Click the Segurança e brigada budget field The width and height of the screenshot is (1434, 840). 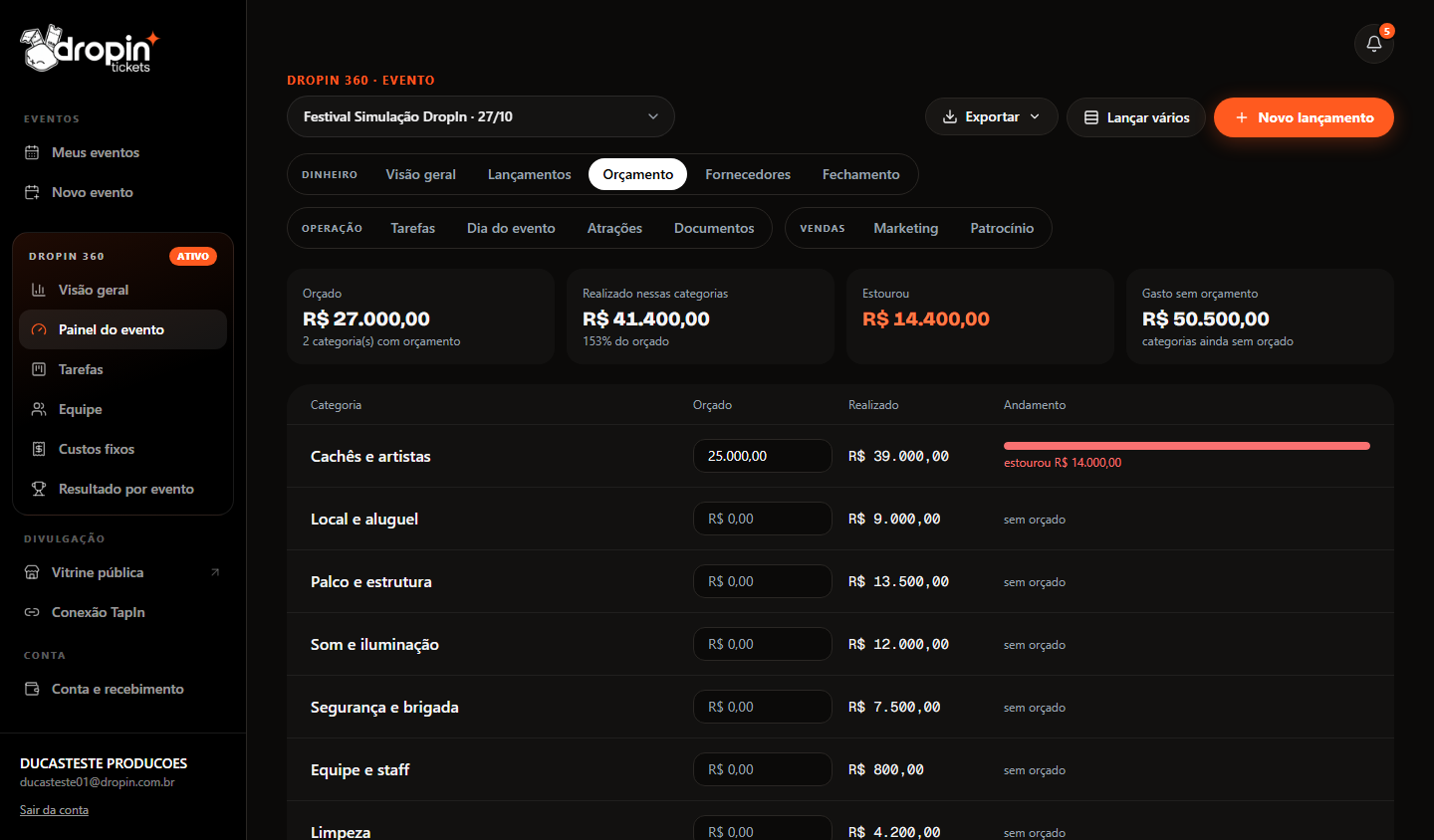[x=763, y=707]
